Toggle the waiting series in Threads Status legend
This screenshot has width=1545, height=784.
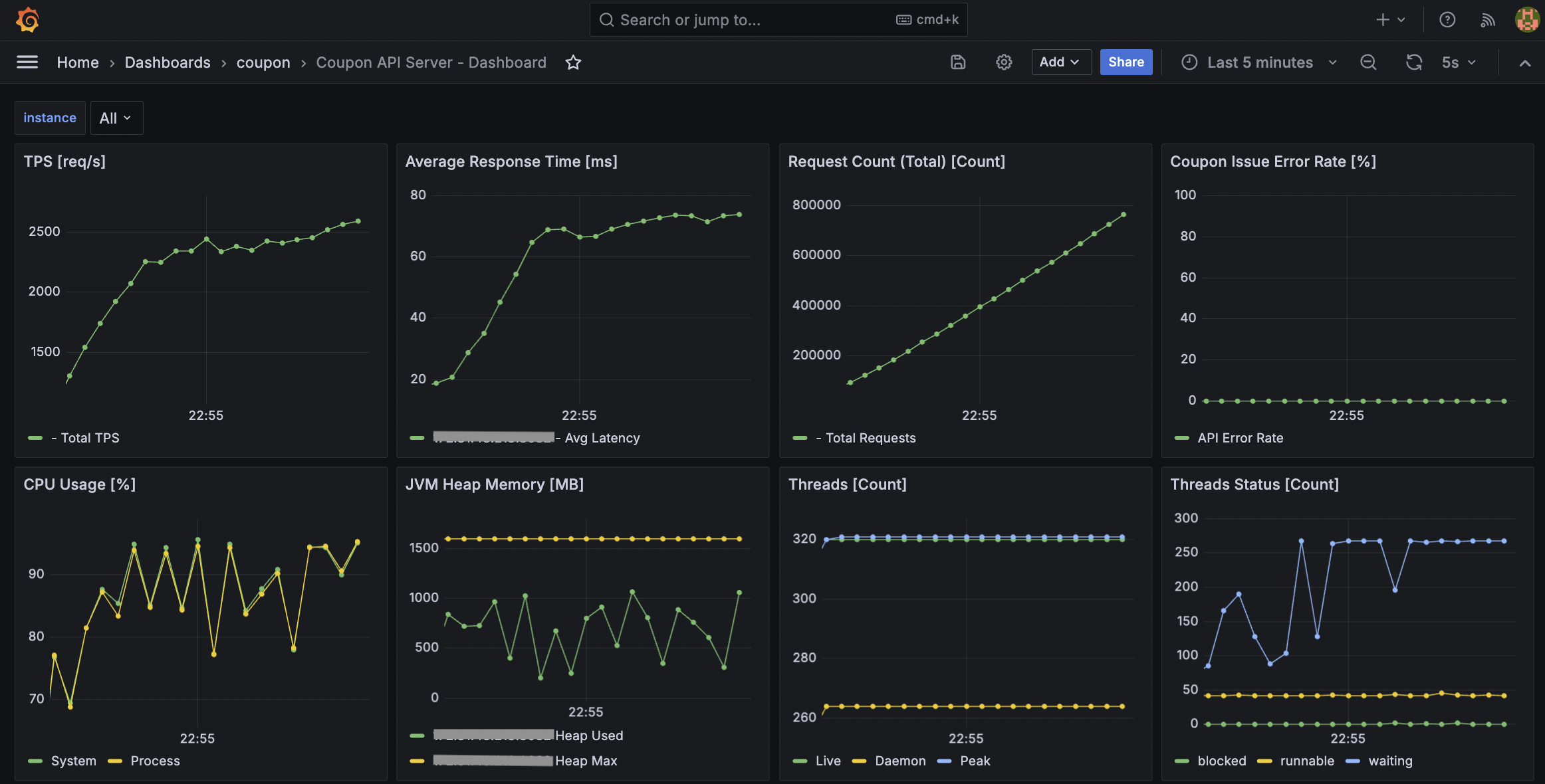(1389, 761)
